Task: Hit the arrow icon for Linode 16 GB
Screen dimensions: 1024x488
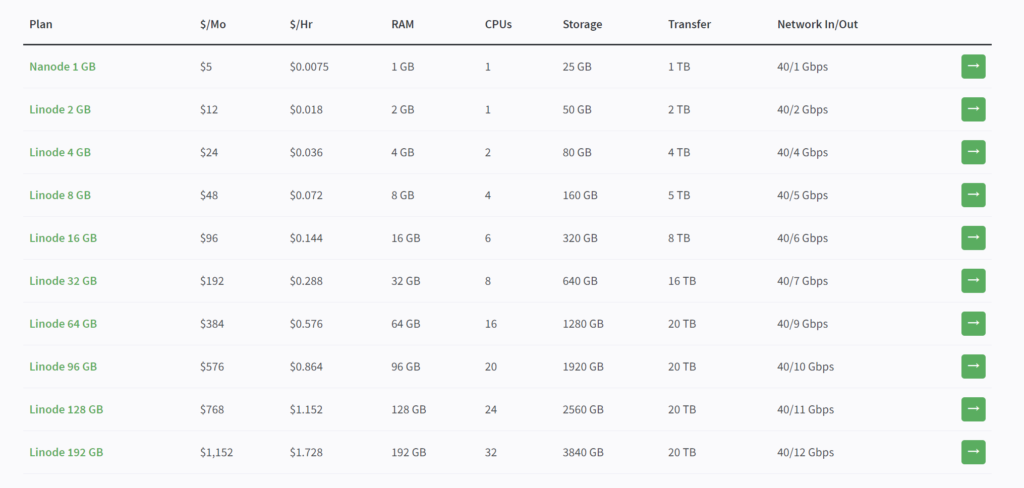Action: point(973,238)
